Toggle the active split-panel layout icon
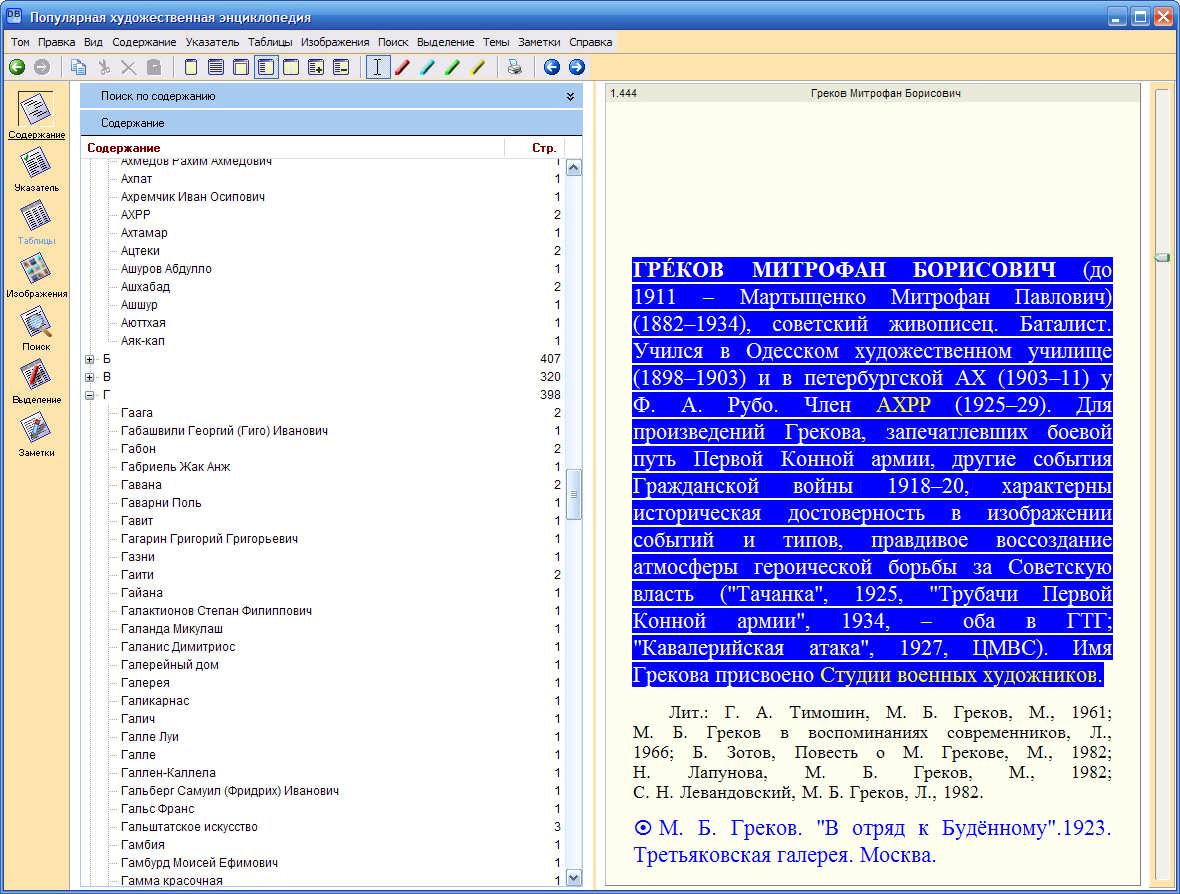This screenshot has width=1180, height=894. [x=266, y=67]
